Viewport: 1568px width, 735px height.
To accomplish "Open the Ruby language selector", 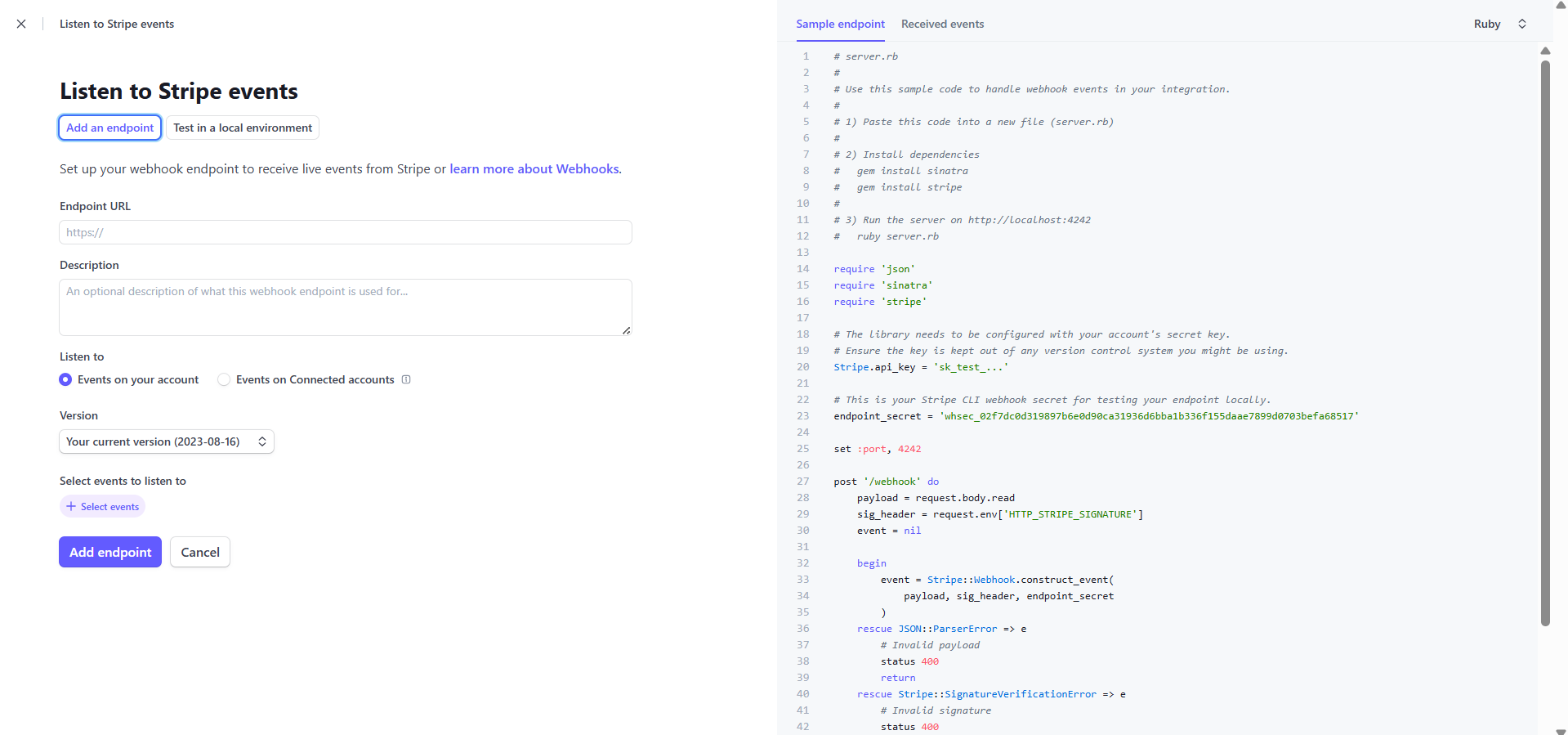I will 1487,24.
